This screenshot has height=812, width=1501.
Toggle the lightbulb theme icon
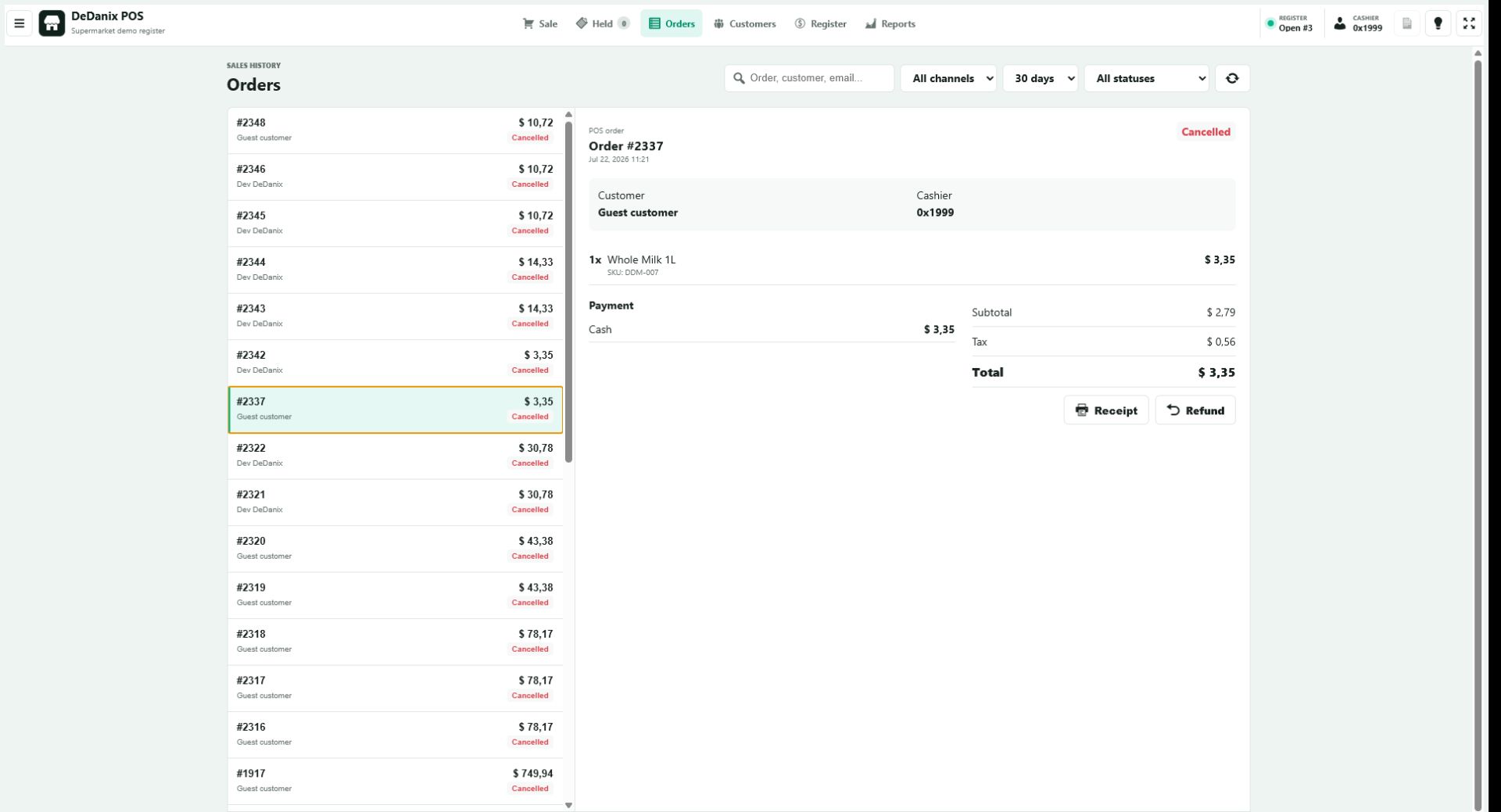click(1438, 23)
